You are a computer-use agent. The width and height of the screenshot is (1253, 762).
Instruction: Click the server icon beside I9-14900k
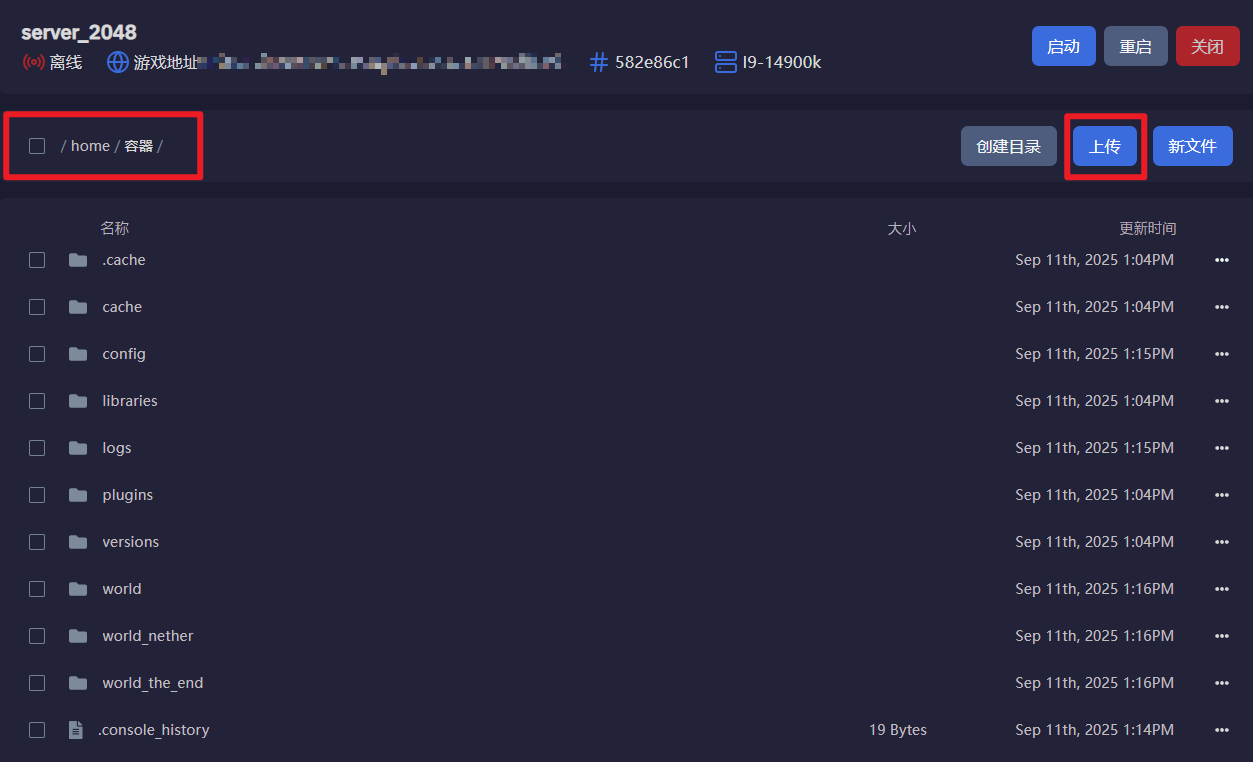(726, 62)
